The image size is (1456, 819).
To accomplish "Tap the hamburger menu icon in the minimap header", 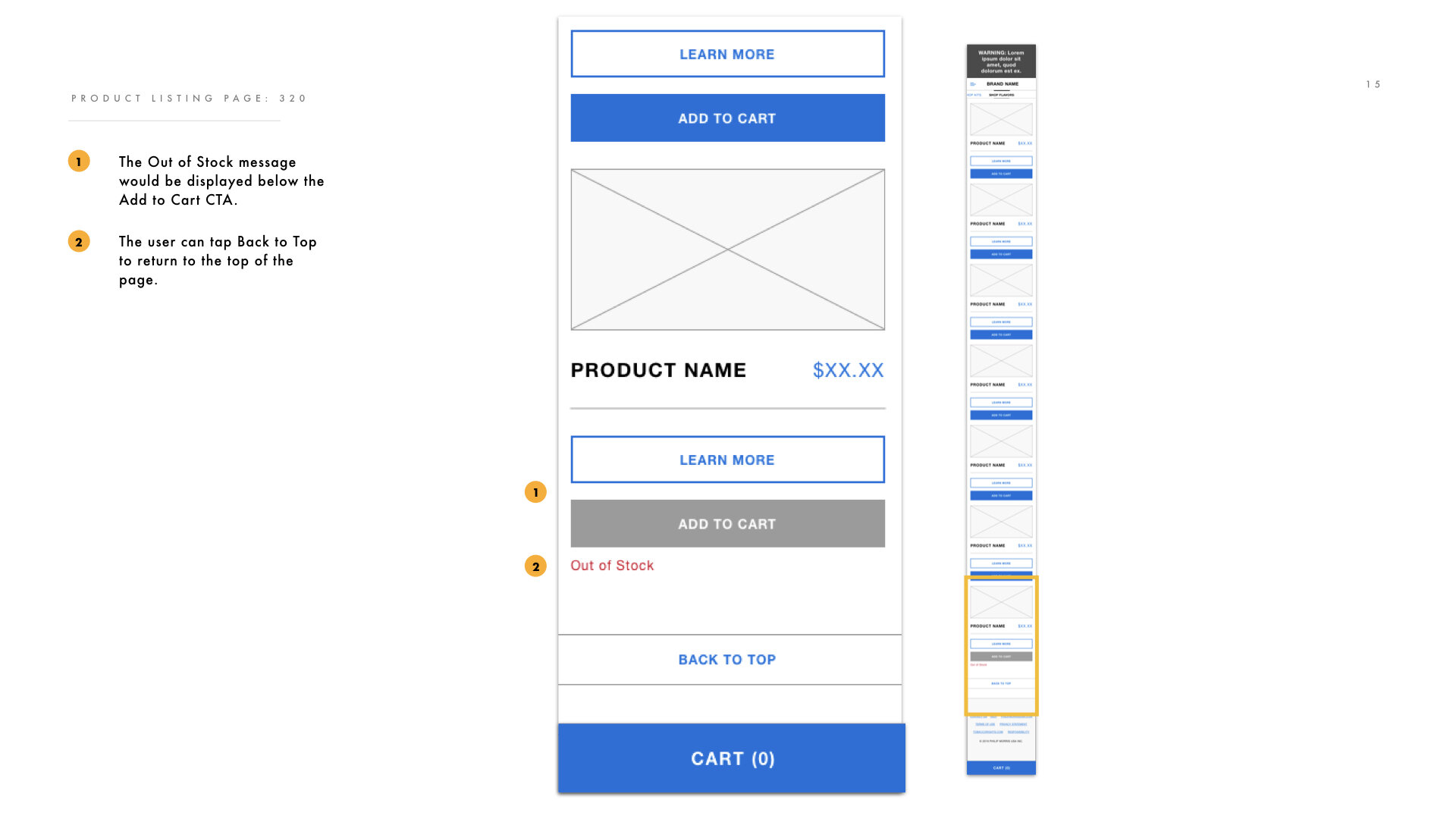I will pos(973,84).
